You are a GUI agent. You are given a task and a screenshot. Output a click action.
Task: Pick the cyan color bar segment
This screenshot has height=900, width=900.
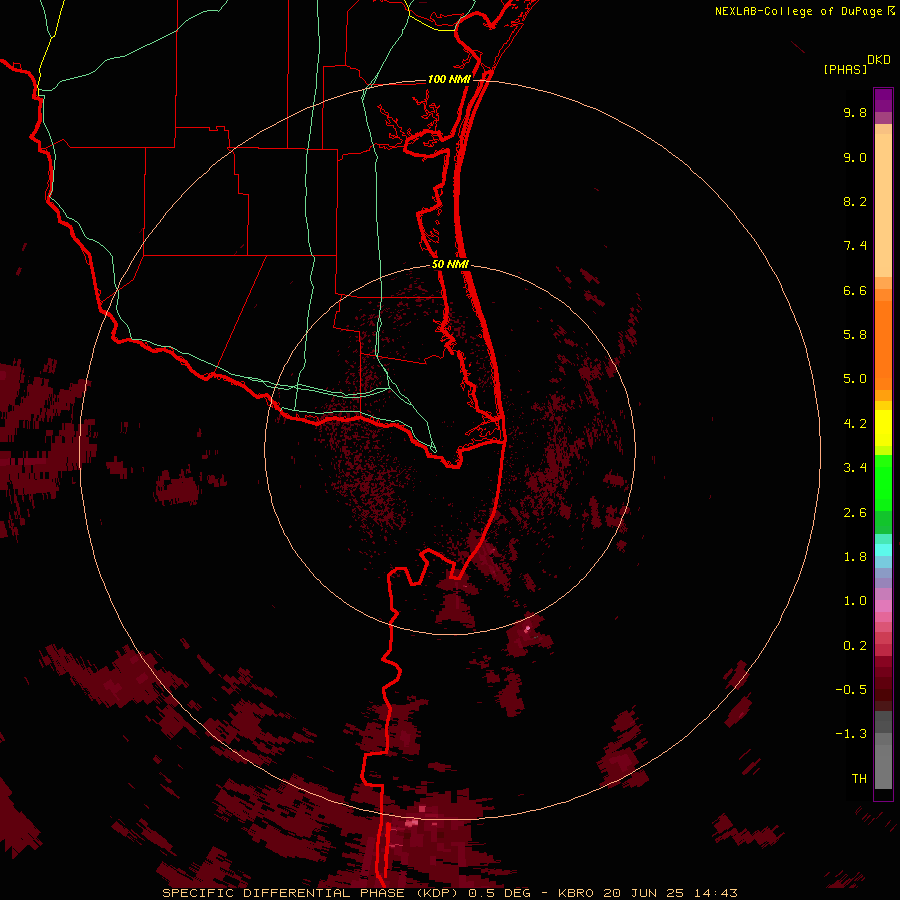(883, 550)
